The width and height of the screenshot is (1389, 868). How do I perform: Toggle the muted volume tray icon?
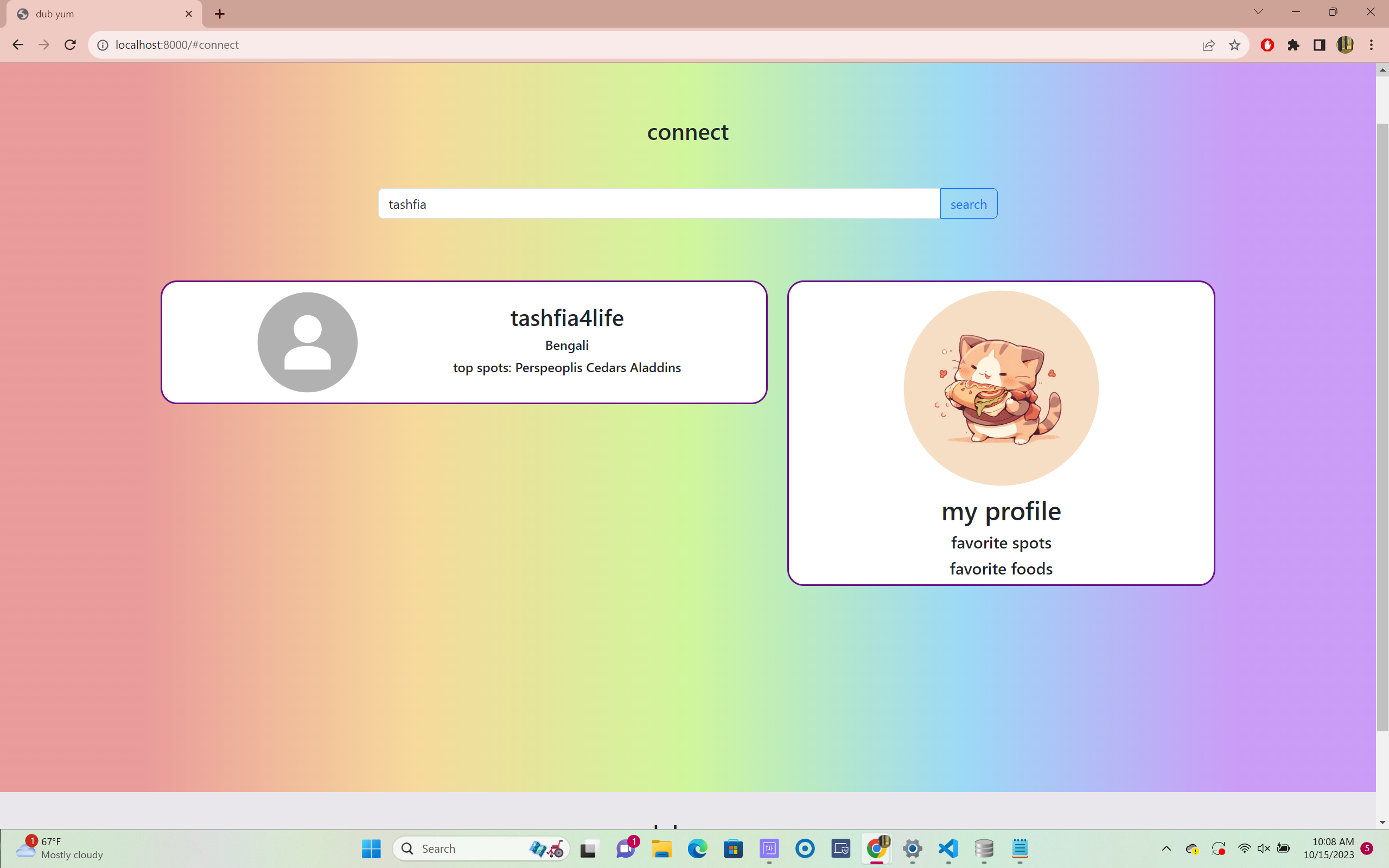(x=1263, y=848)
